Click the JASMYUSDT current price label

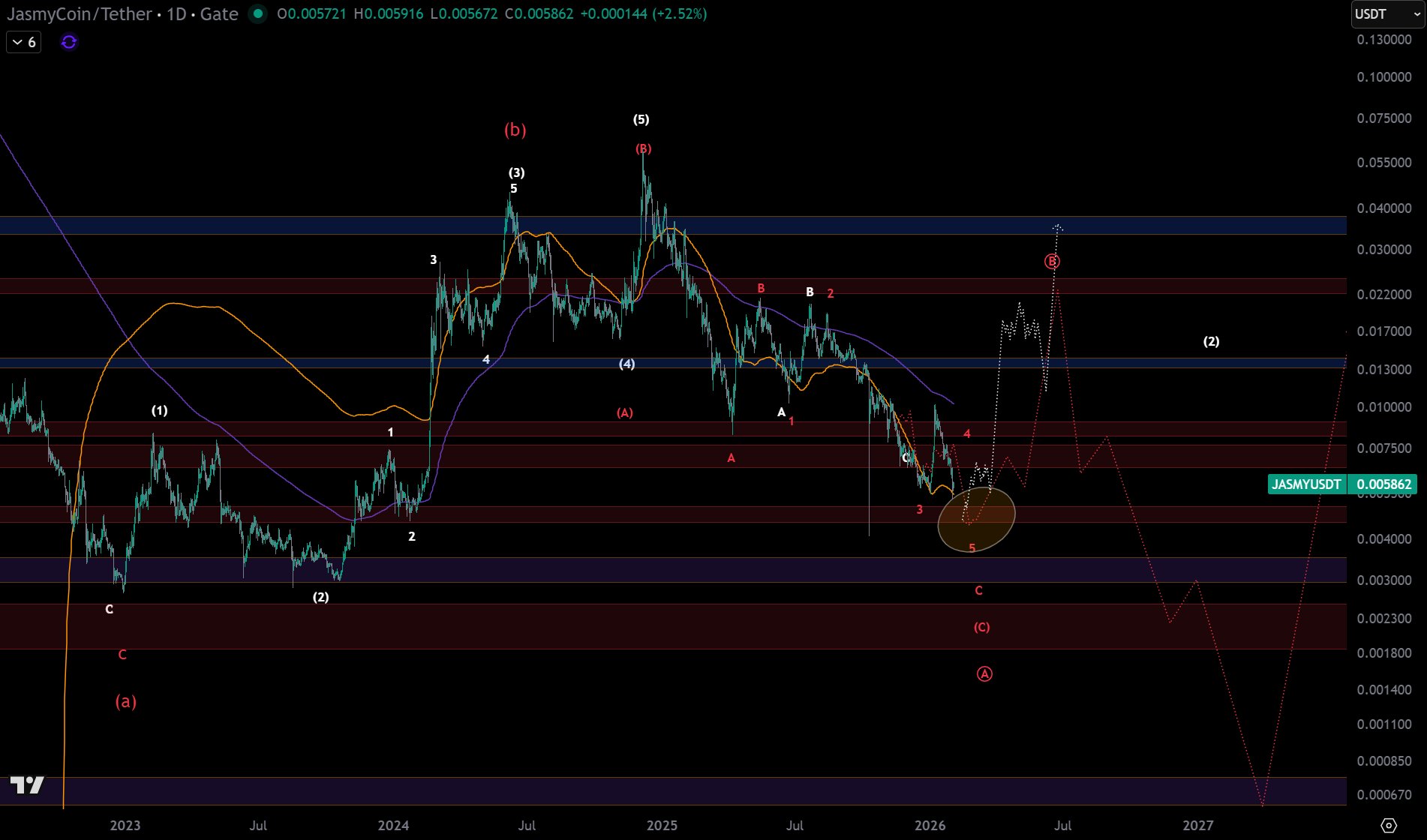[1306, 484]
